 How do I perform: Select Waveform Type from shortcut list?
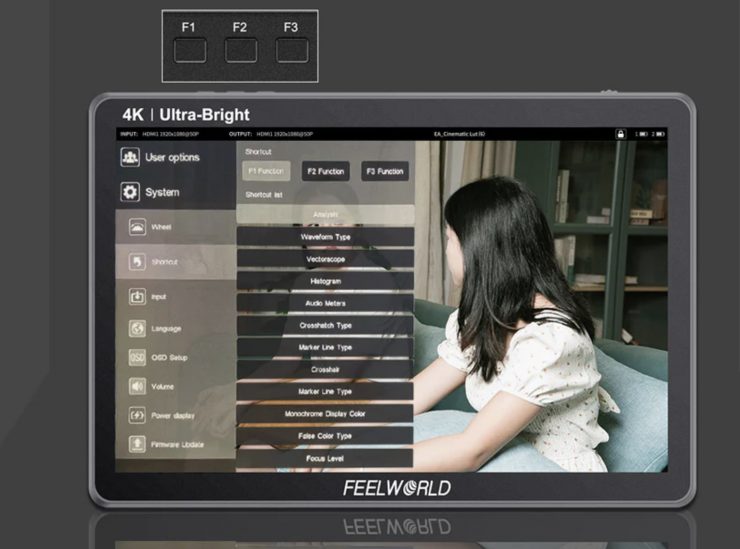click(325, 237)
